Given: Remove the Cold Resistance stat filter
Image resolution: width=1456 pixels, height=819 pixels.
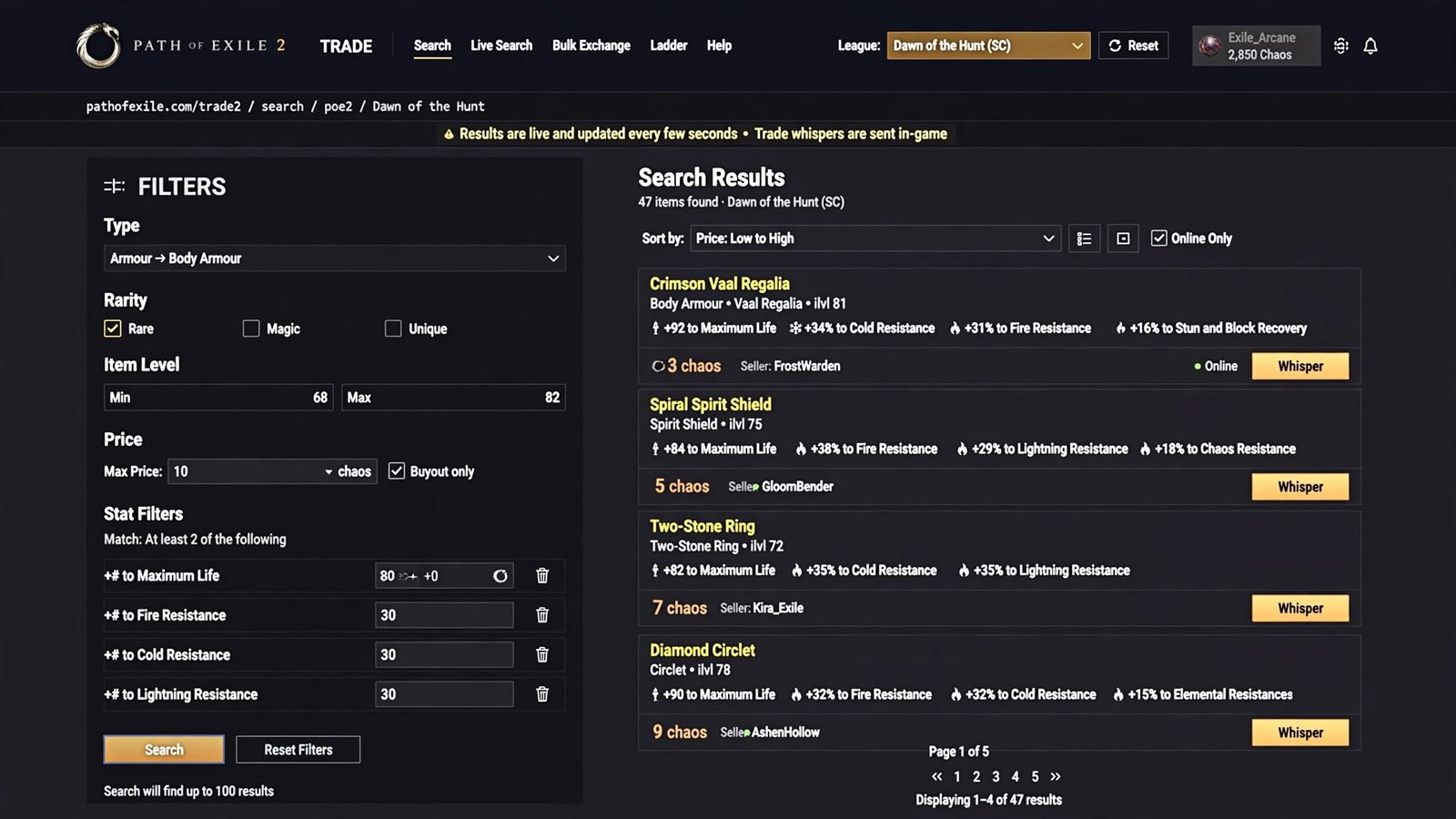Looking at the screenshot, I should coord(542,655).
